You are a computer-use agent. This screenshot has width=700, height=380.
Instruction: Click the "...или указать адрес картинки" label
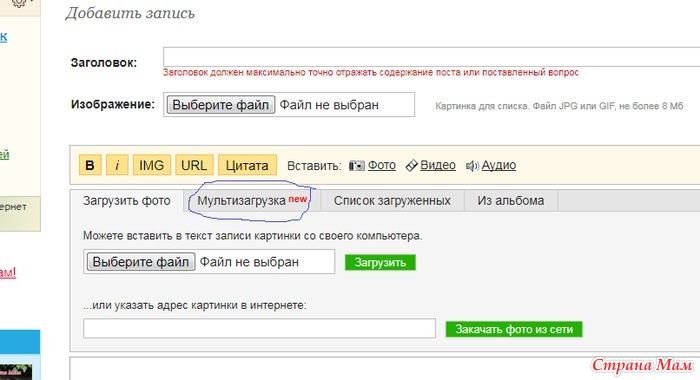point(195,305)
